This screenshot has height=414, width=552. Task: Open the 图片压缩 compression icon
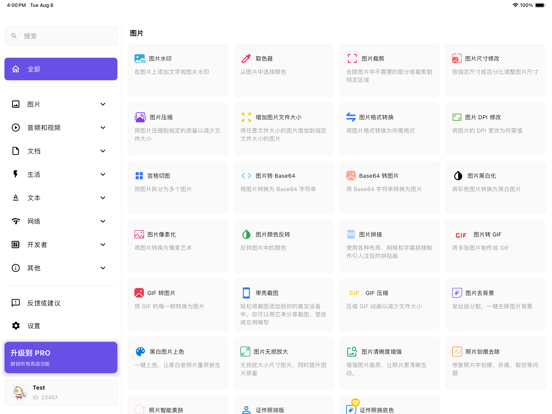pos(140,117)
